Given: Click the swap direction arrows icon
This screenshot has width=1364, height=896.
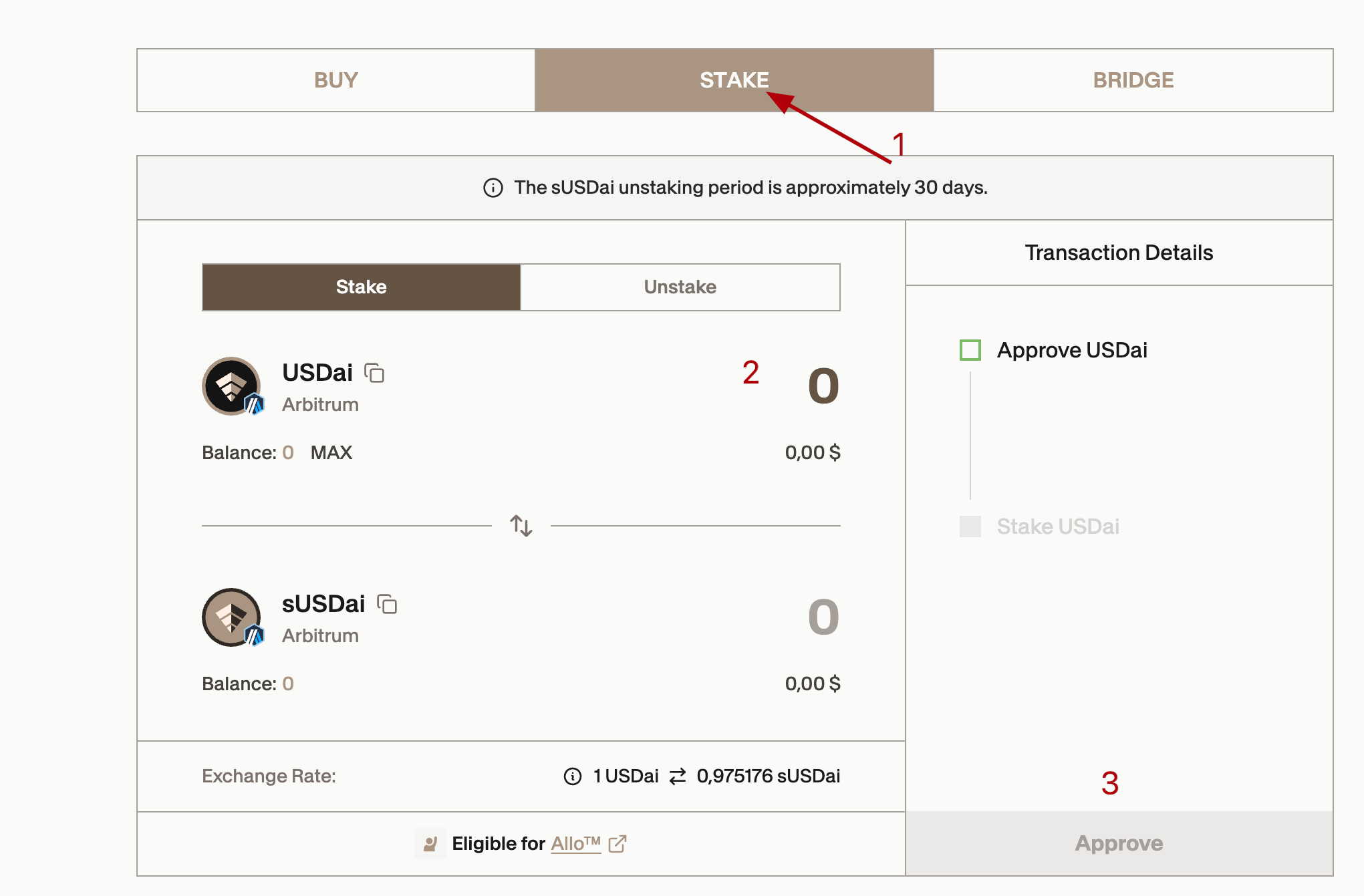Looking at the screenshot, I should point(521,526).
